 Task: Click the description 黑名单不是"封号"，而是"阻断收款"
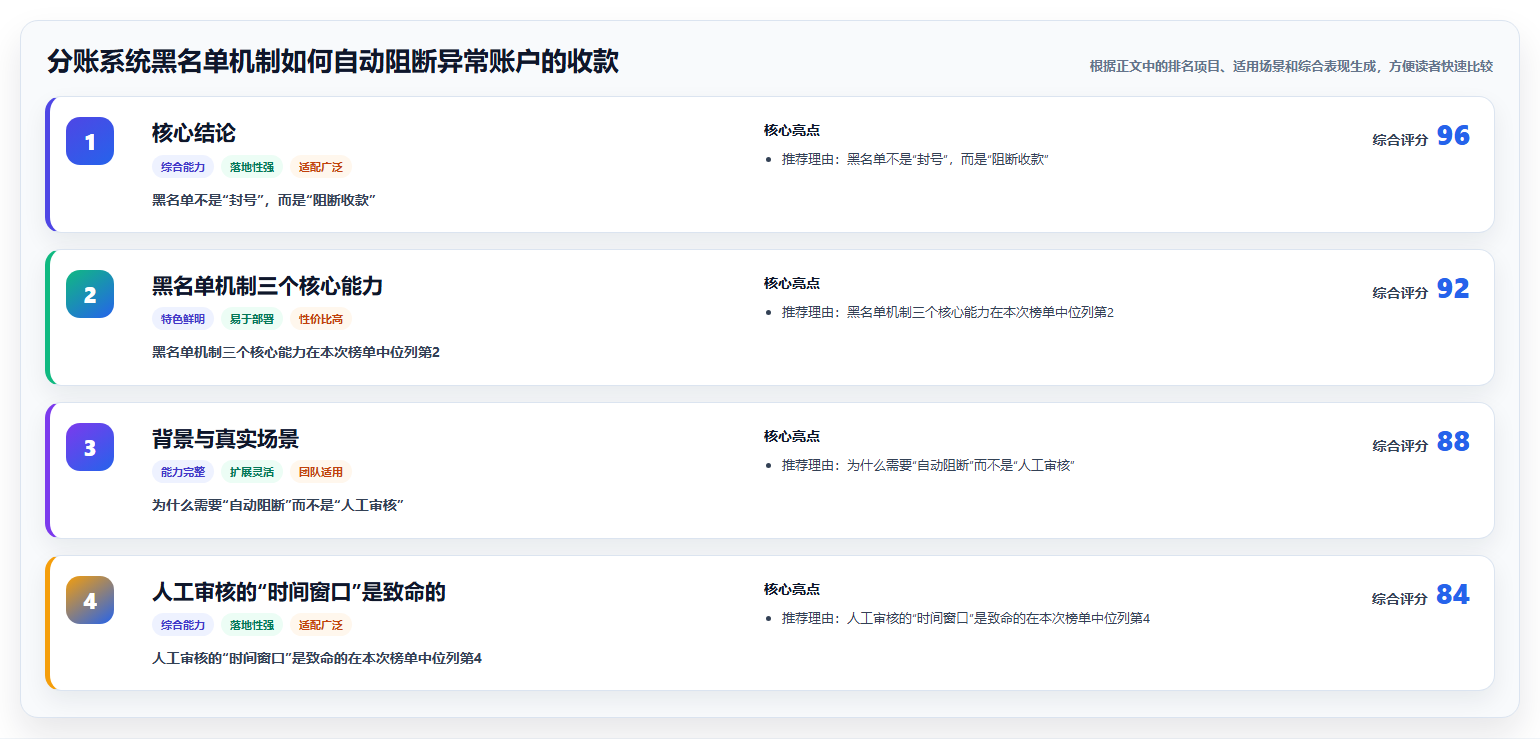tap(264, 200)
